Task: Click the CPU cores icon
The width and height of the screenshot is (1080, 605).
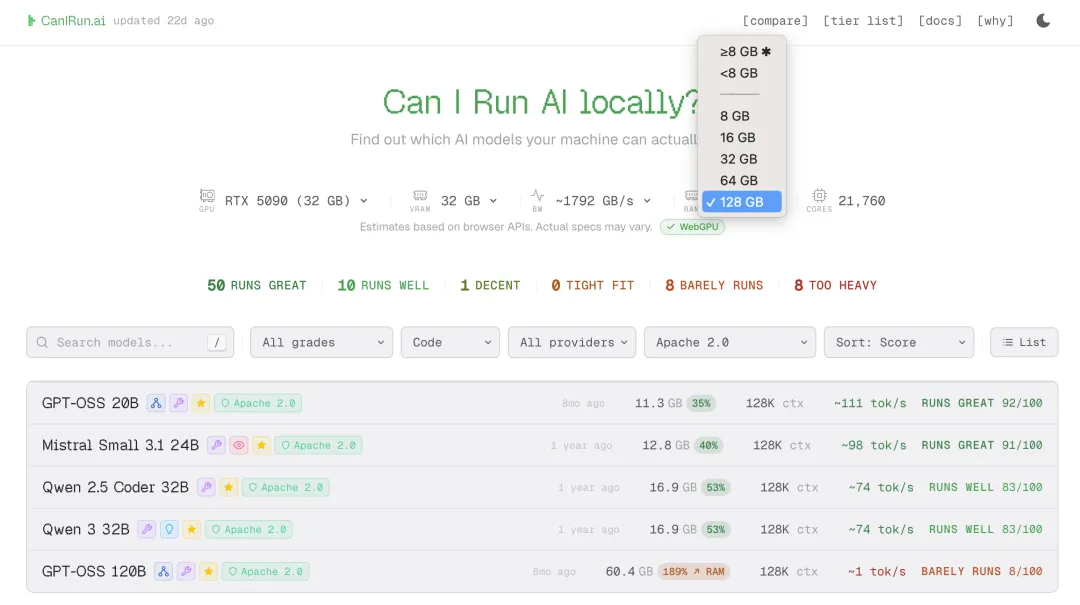Action: tap(819, 196)
